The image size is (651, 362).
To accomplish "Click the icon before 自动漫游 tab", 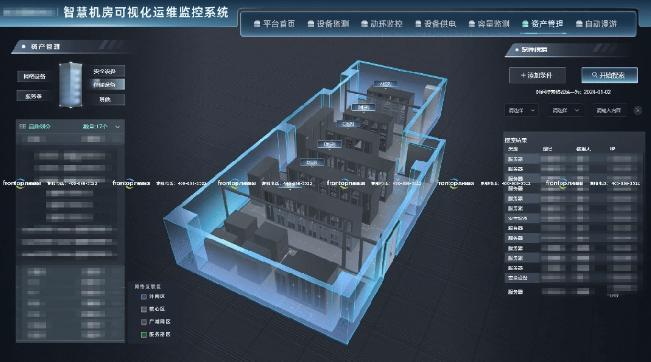I will pyautogui.click(x=579, y=24).
